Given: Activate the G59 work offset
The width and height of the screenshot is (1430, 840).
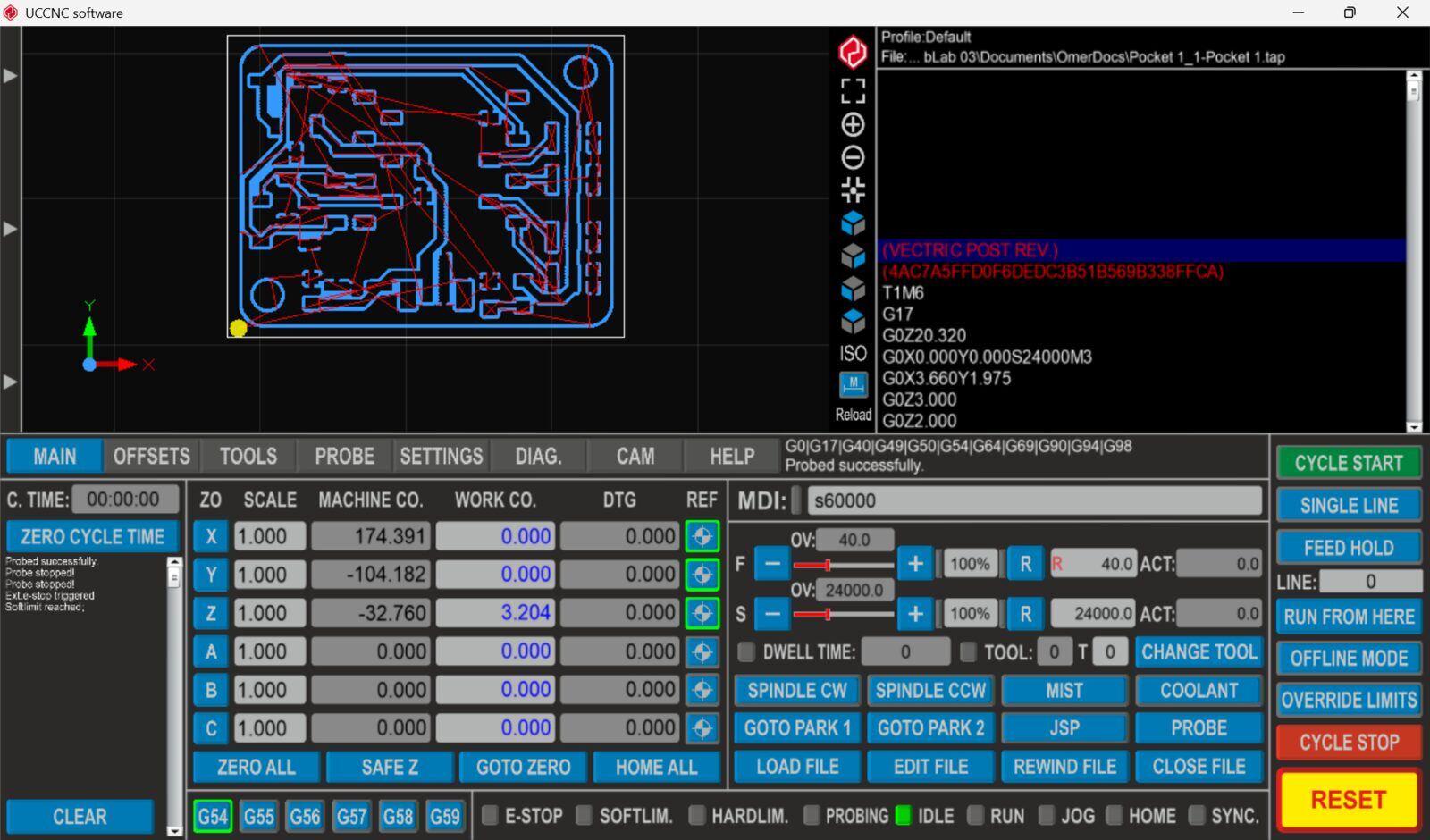Looking at the screenshot, I should pos(445,816).
